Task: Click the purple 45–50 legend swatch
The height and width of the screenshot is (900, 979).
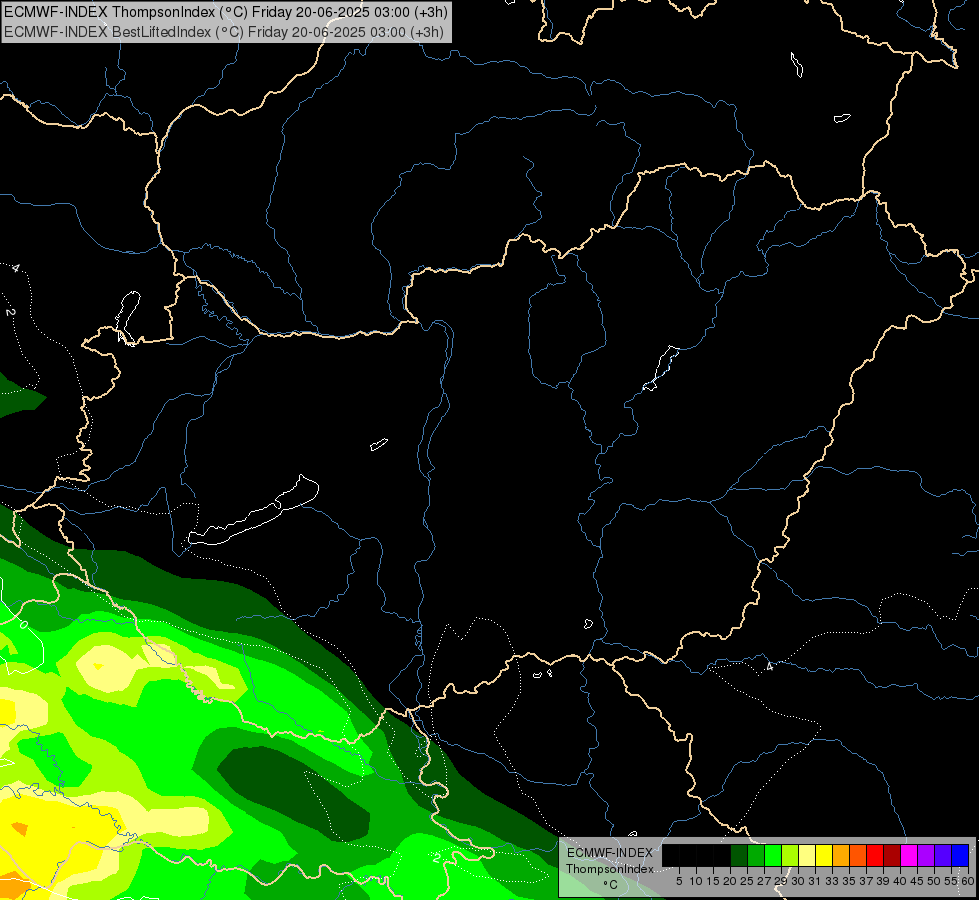Action: point(926,855)
